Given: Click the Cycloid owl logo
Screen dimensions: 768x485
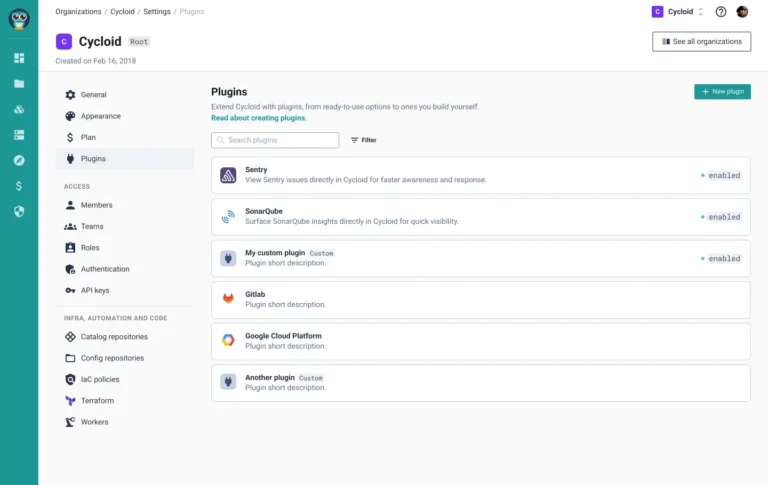Looking at the screenshot, I should (x=19, y=19).
